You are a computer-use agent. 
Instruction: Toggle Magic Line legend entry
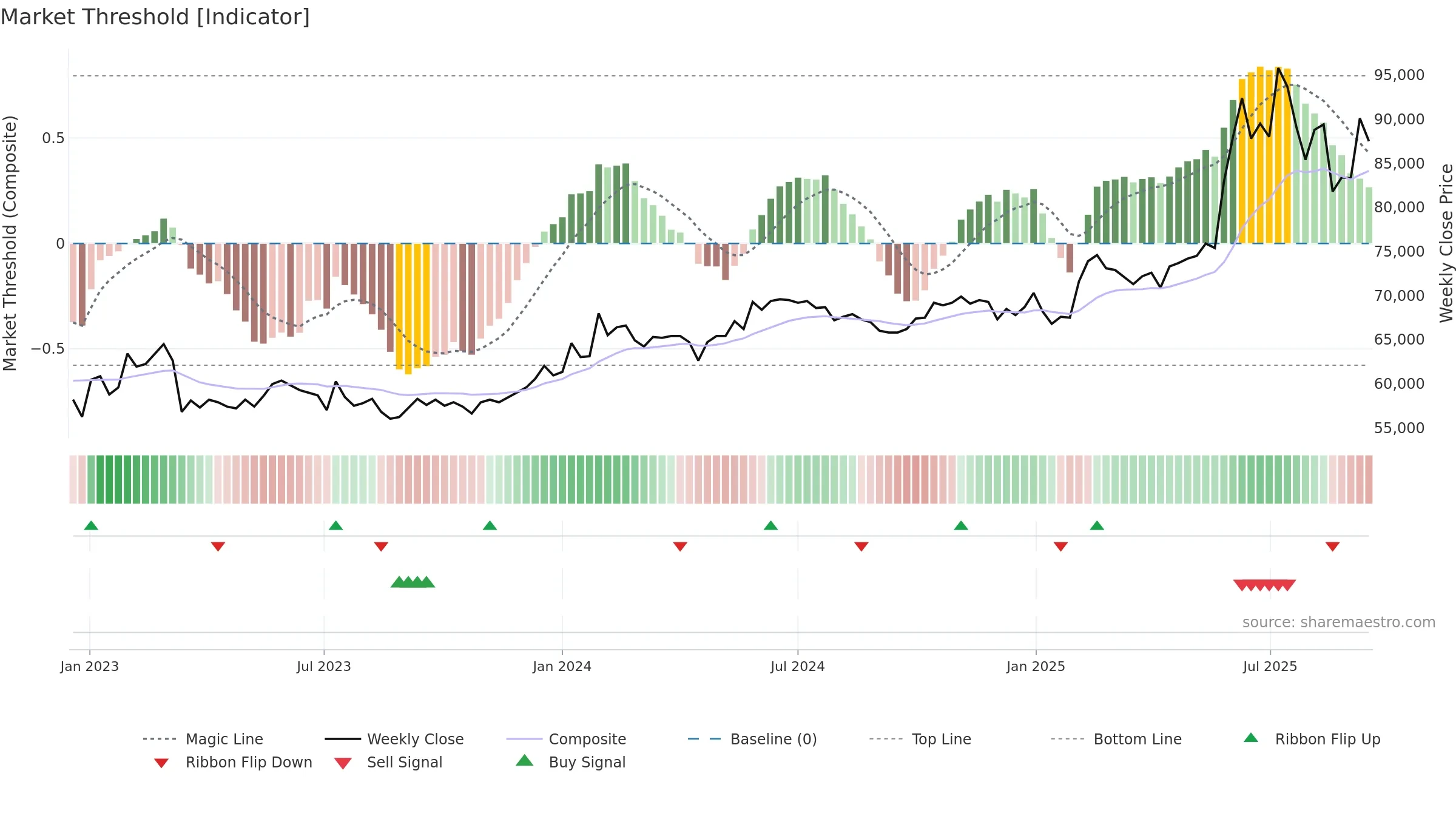203,739
